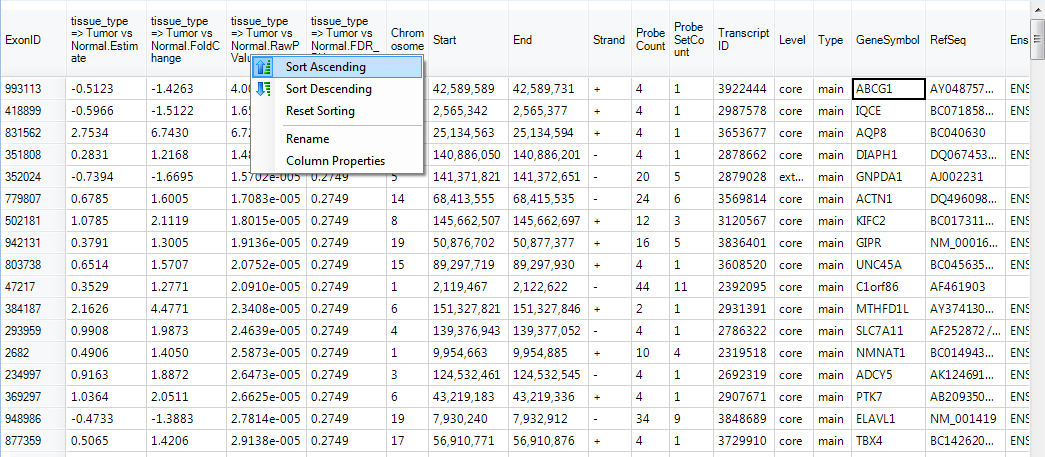Click the End column header
The height and width of the screenshot is (457, 1045).
(548, 40)
